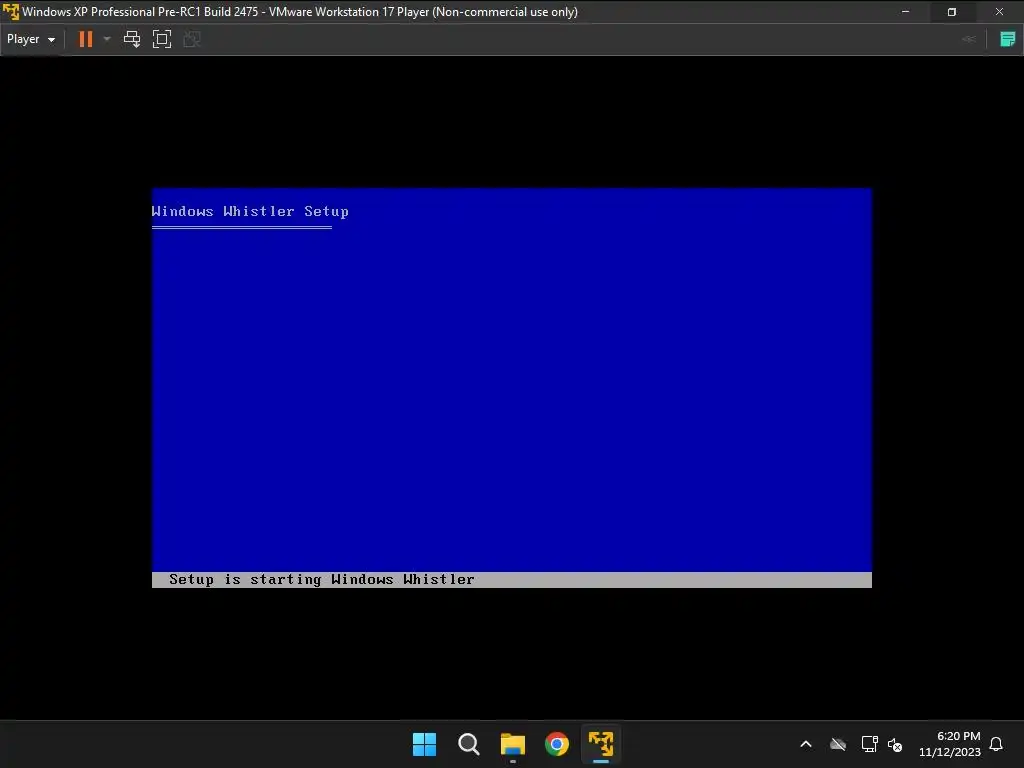Send Ctrl+Alt+Del to the virtual machine

[132, 39]
